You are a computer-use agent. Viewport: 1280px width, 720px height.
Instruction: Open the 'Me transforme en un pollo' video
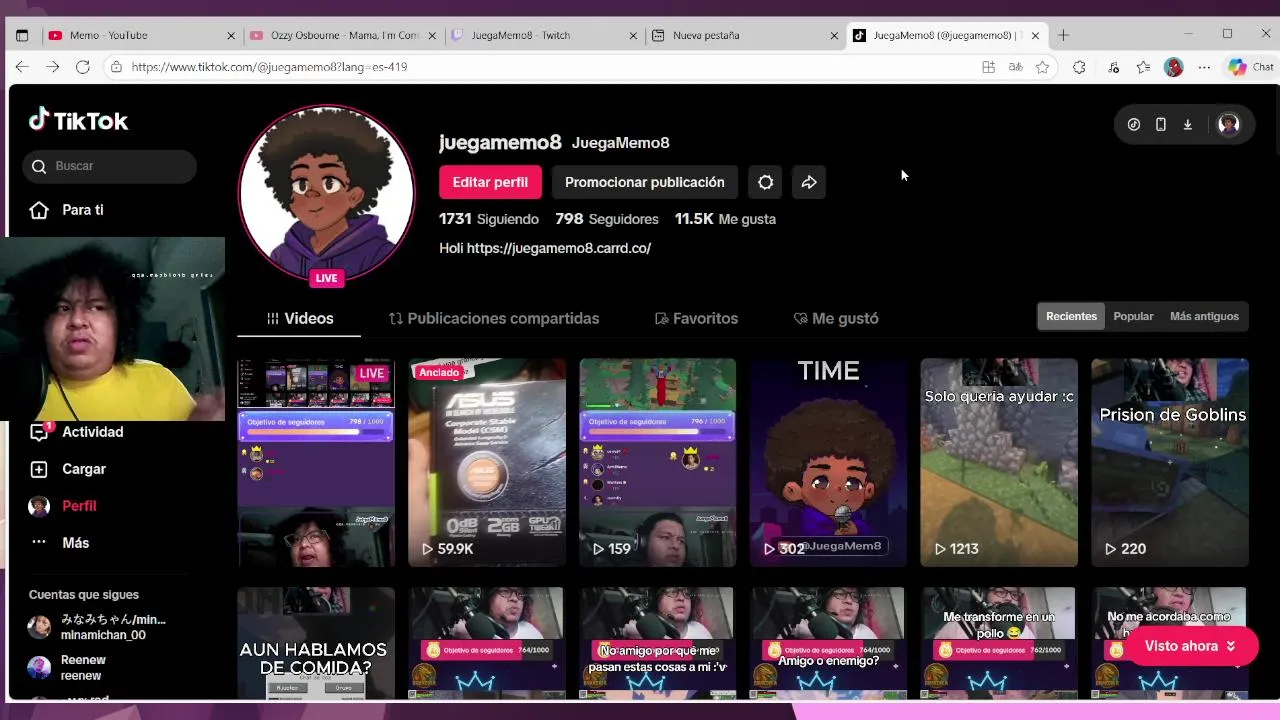click(x=999, y=643)
